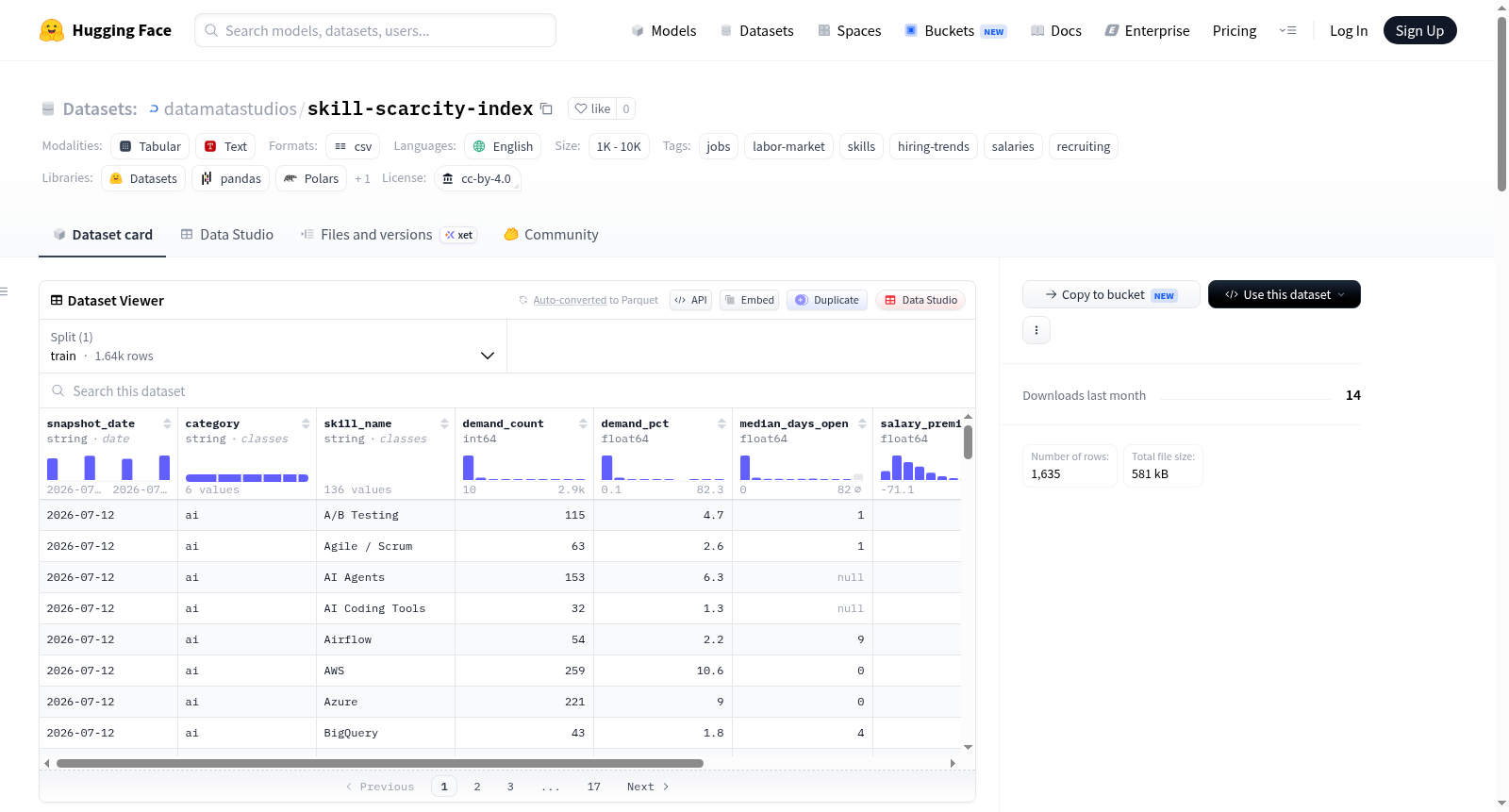Sort by the snapshot_date column arrows
Viewport: 1509px width, 812px height.
(x=167, y=423)
